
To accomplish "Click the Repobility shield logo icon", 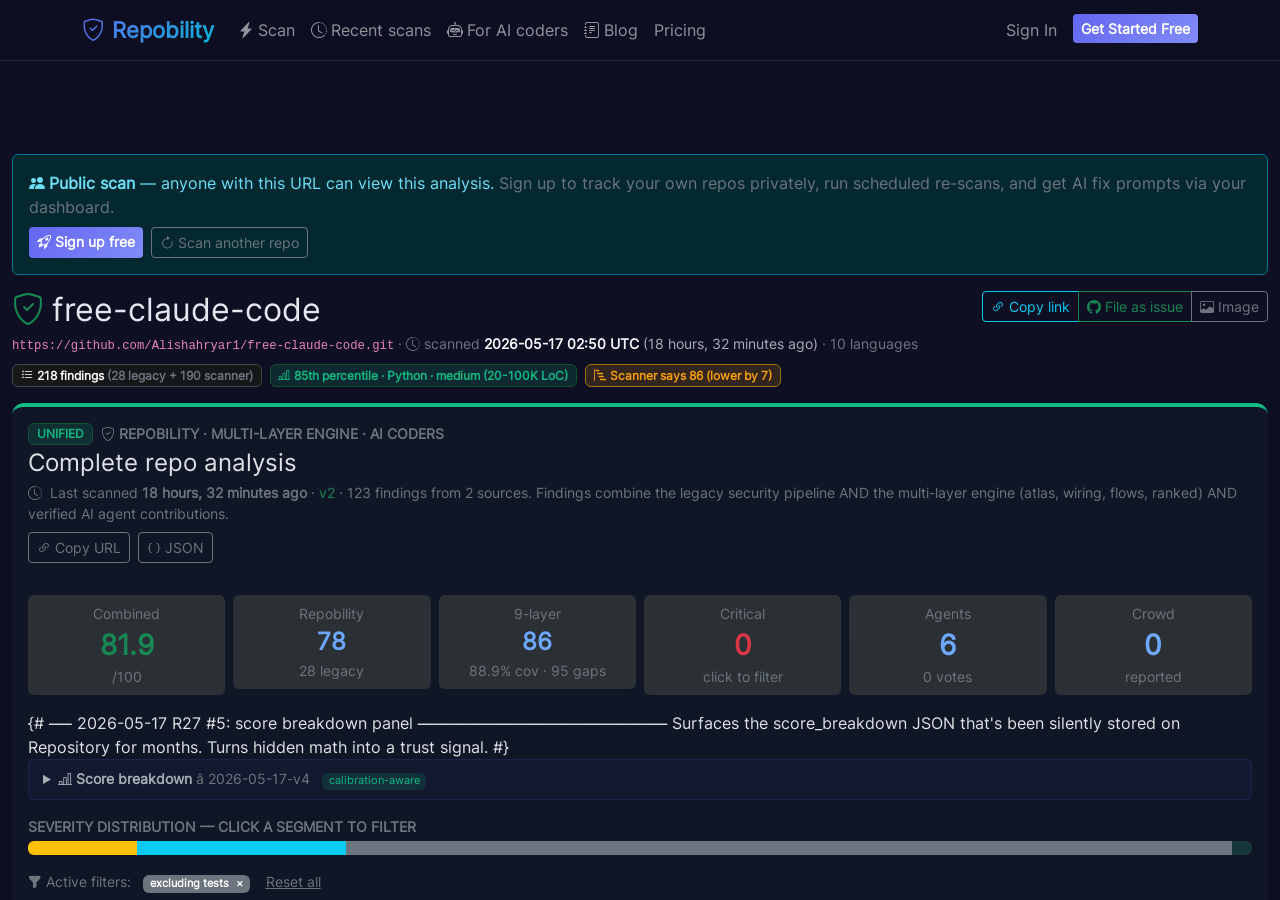I will click(x=93, y=30).
